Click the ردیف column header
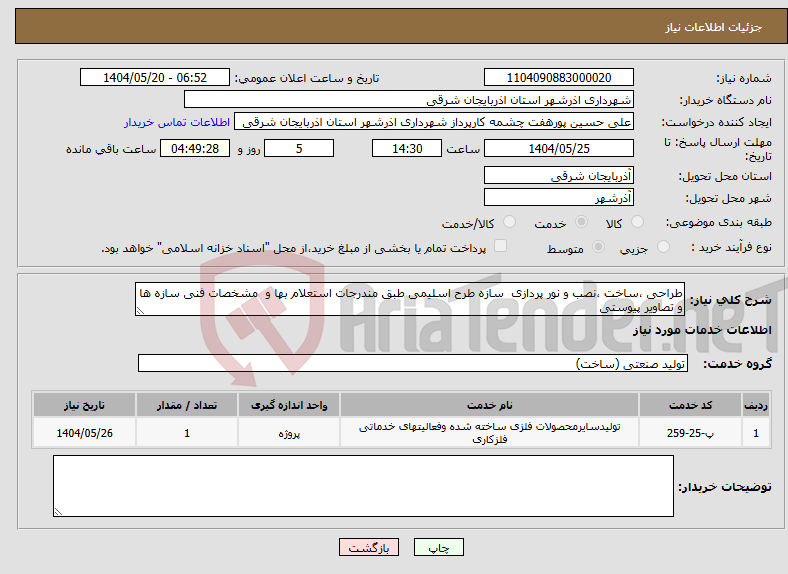 pyautogui.click(x=756, y=405)
